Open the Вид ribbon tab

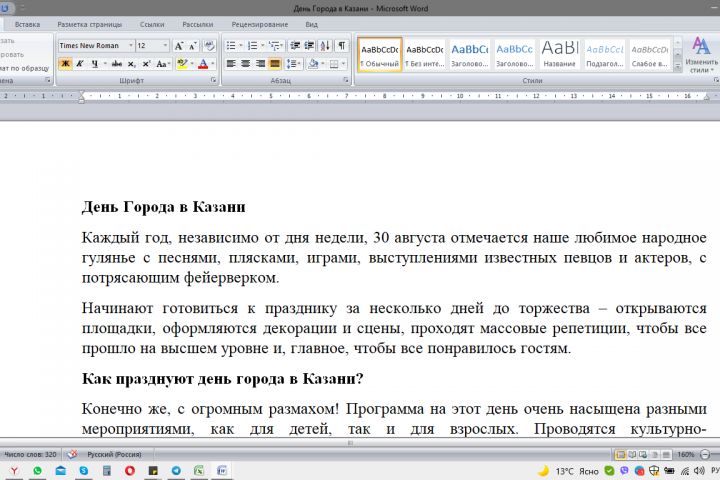click(x=311, y=24)
